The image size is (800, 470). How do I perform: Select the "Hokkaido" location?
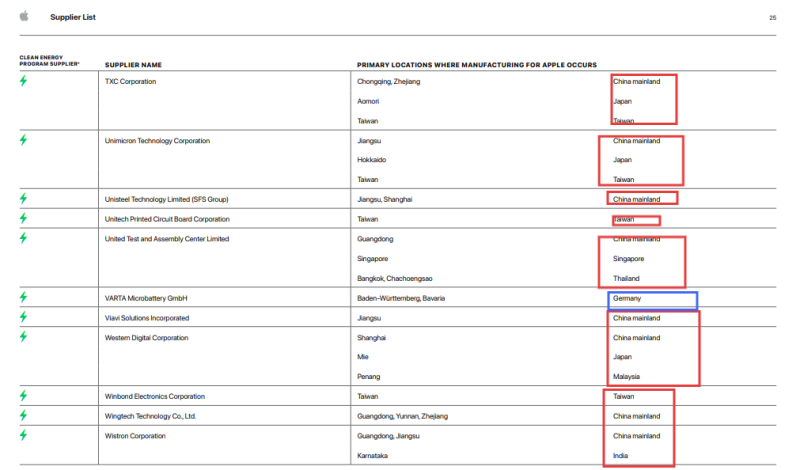(x=371, y=160)
